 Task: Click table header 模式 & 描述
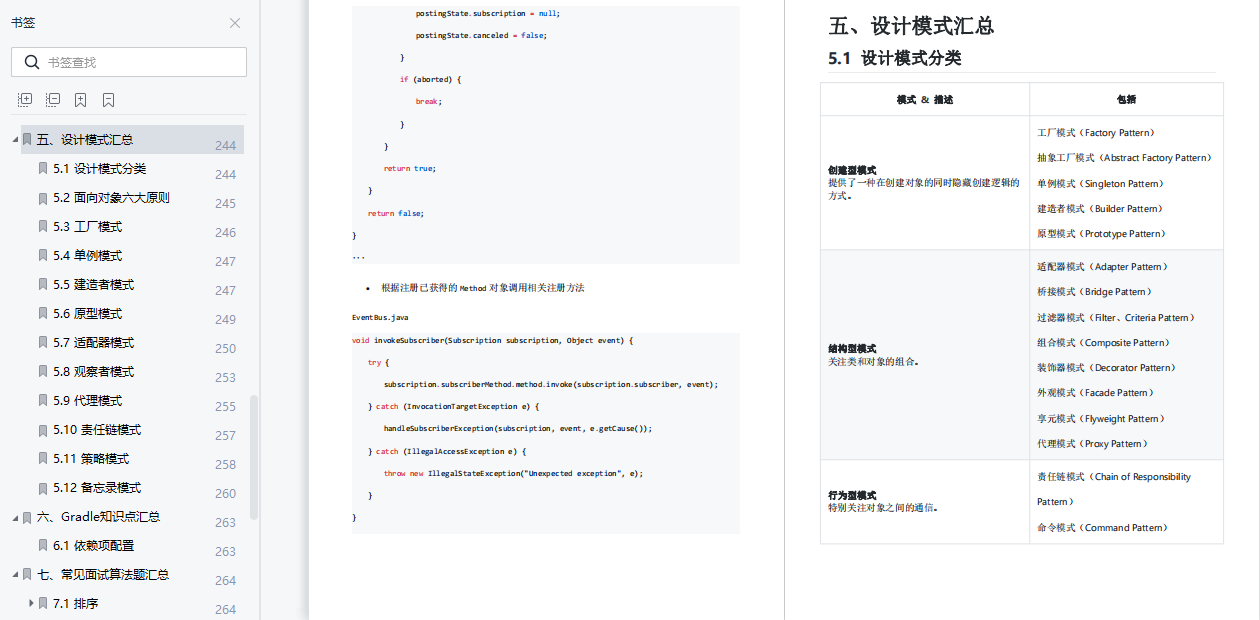click(x=925, y=100)
